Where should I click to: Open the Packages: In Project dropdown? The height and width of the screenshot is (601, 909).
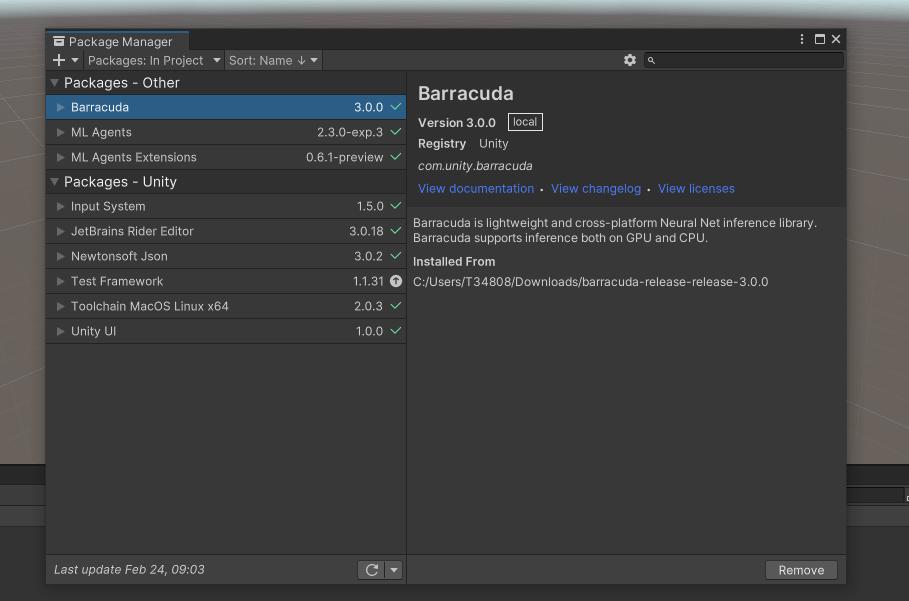click(x=154, y=60)
